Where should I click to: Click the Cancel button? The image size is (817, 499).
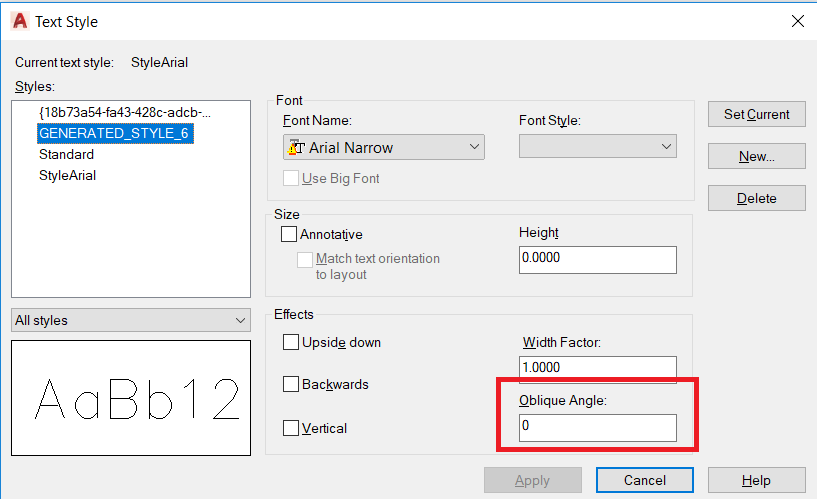645,480
